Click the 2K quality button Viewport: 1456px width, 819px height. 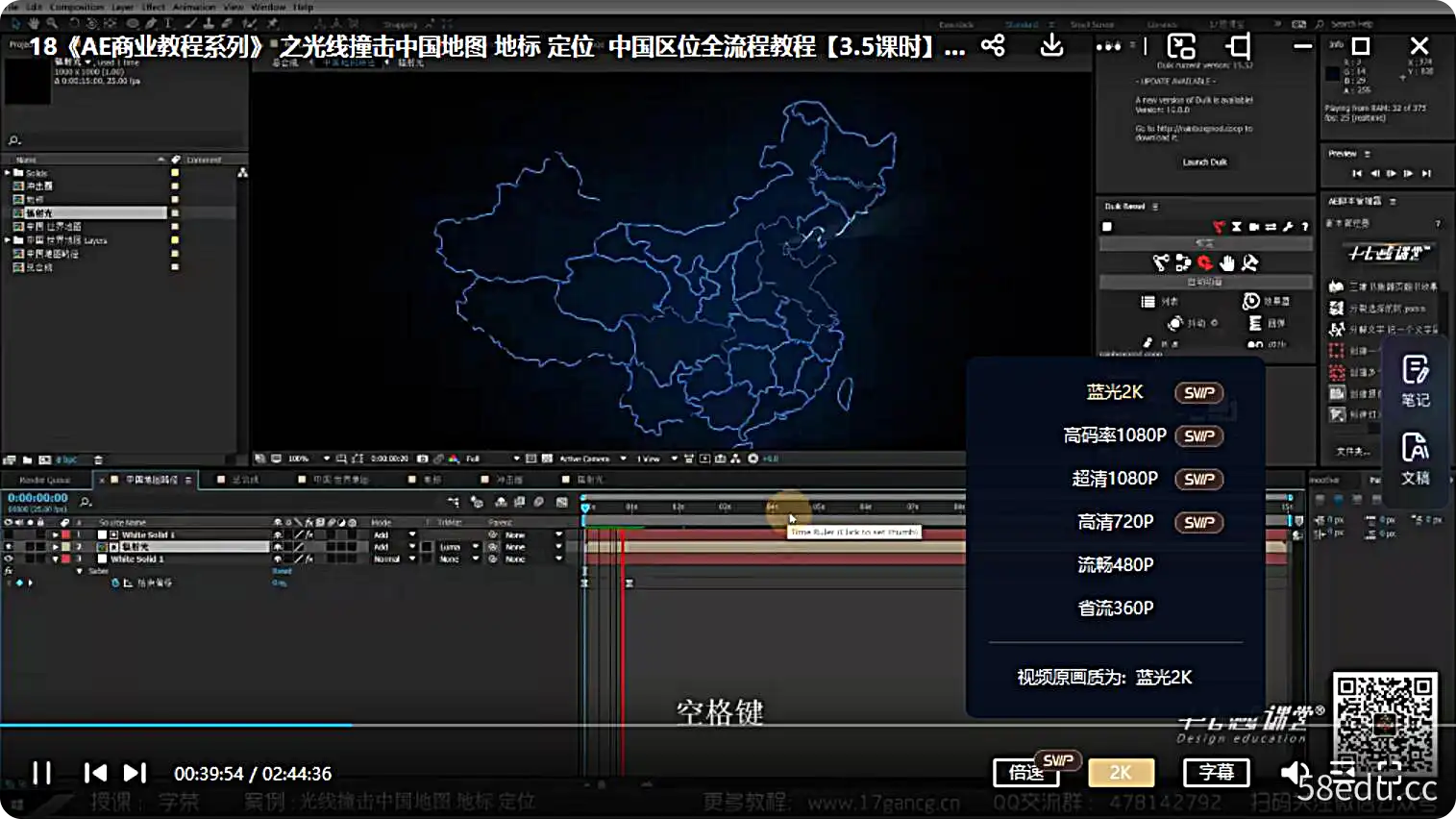pos(1121,772)
